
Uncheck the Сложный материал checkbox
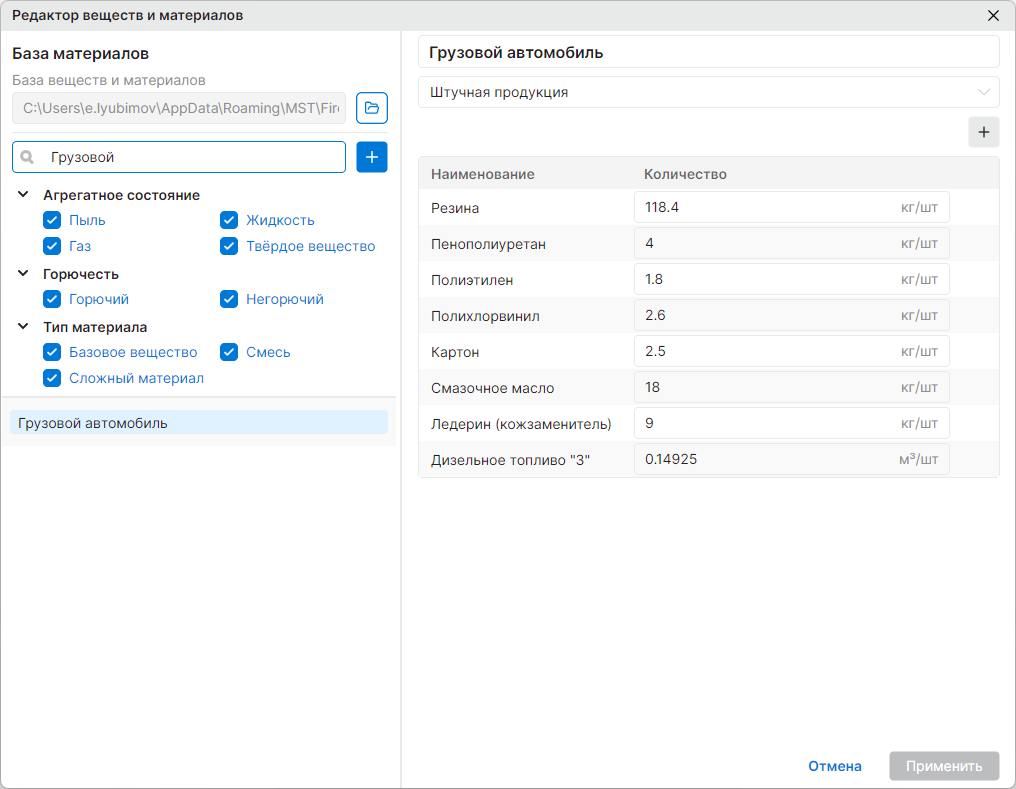(x=52, y=378)
